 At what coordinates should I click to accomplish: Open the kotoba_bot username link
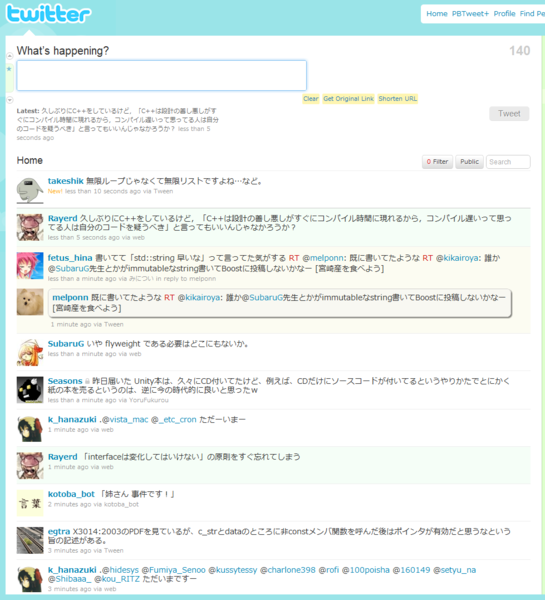click(x=71, y=494)
